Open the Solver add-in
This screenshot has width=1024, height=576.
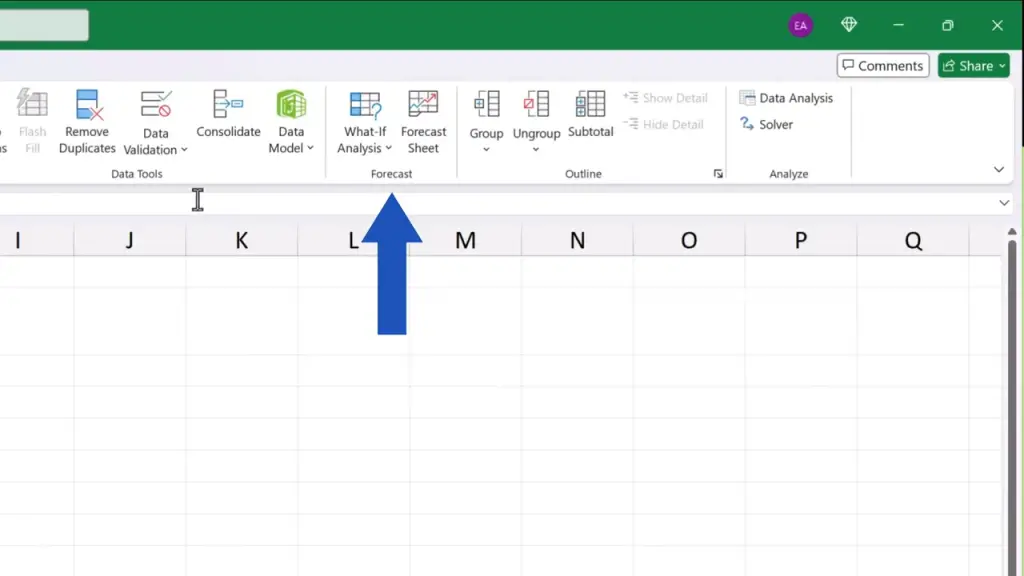[766, 125]
